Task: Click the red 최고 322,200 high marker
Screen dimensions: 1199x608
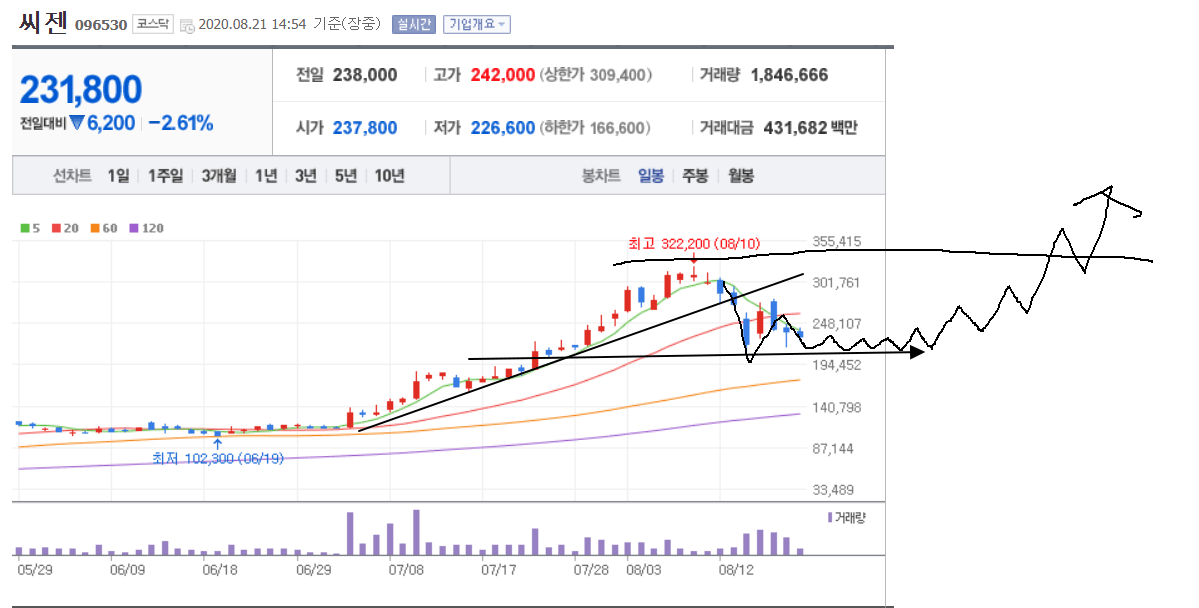Action: [x=692, y=243]
